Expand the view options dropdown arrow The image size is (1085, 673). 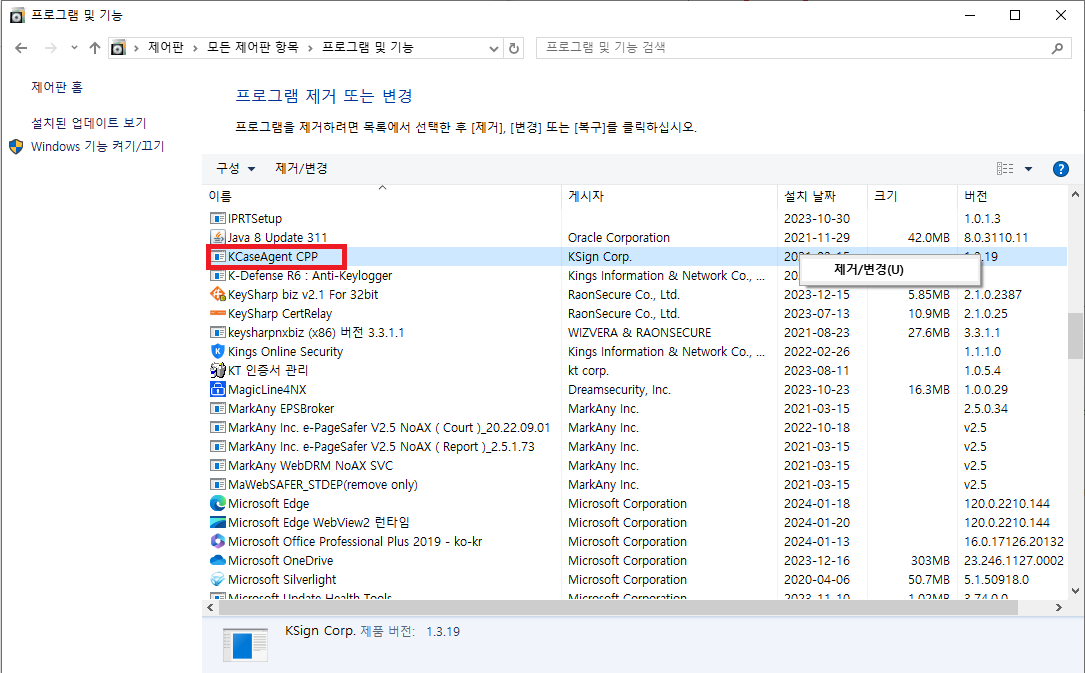[1028, 169]
